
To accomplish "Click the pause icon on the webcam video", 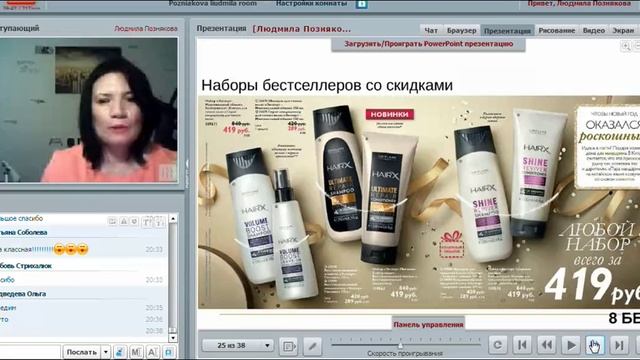I will pos(167,172).
